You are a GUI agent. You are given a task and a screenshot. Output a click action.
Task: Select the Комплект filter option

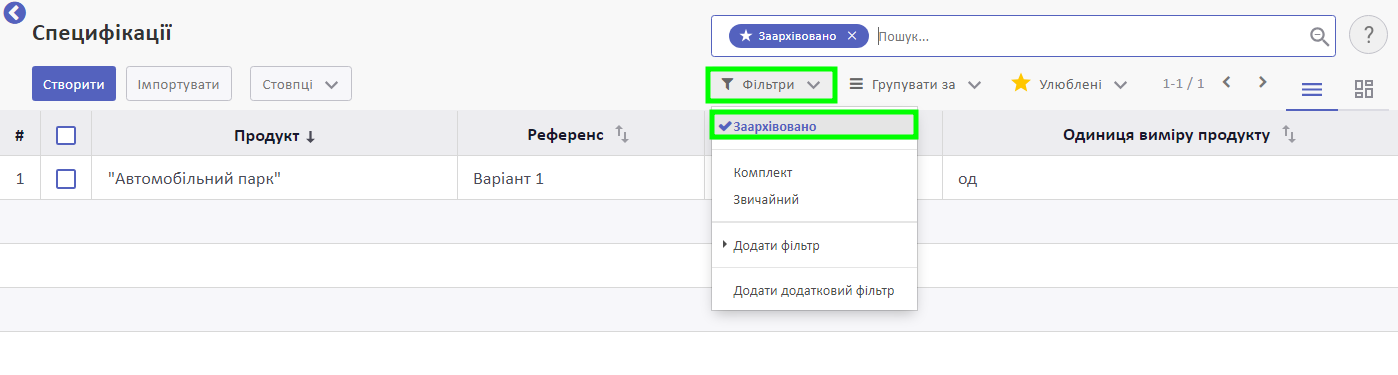(763, 173)
